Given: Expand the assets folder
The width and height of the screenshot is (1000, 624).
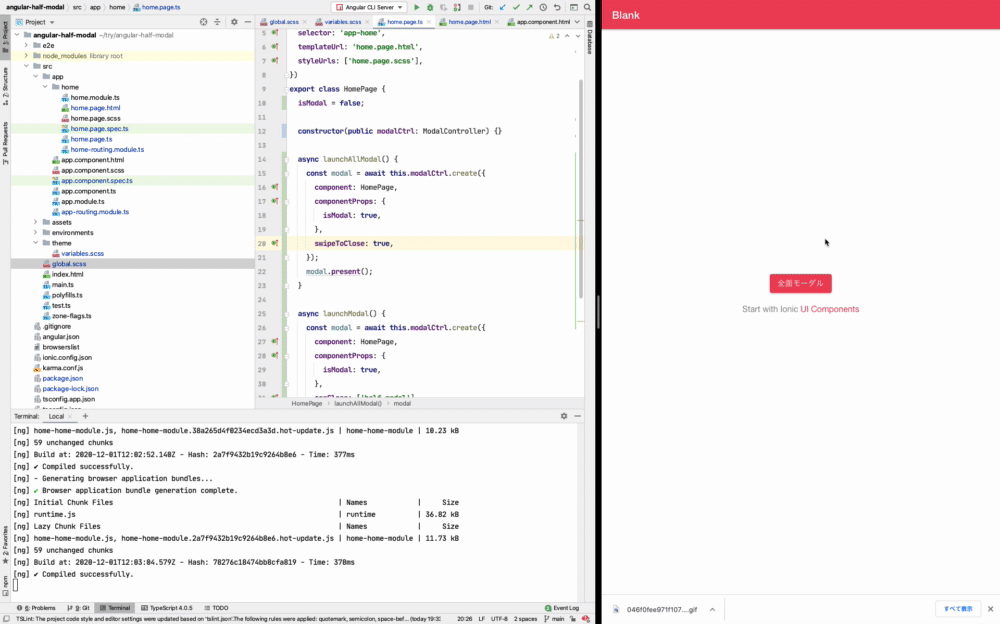Looking at the screenshot, I should tap(36, 222).
